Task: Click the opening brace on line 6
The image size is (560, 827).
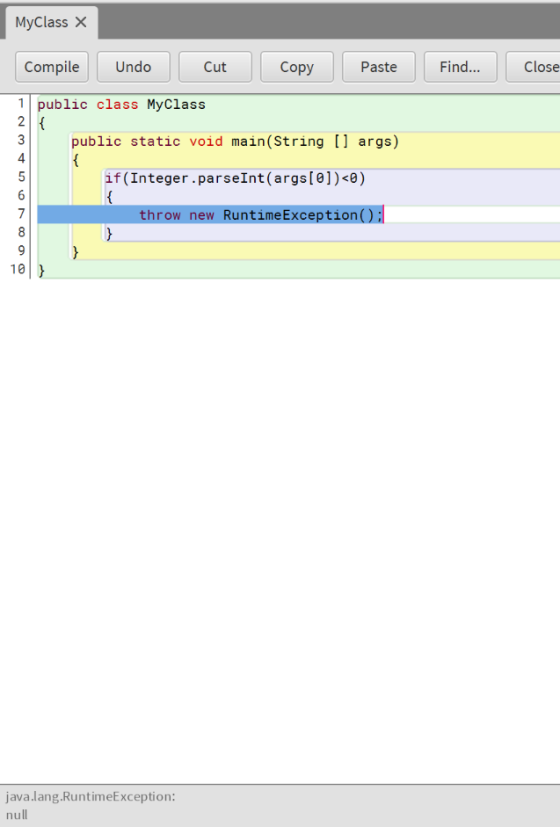Action: click(x=109, y=197)
